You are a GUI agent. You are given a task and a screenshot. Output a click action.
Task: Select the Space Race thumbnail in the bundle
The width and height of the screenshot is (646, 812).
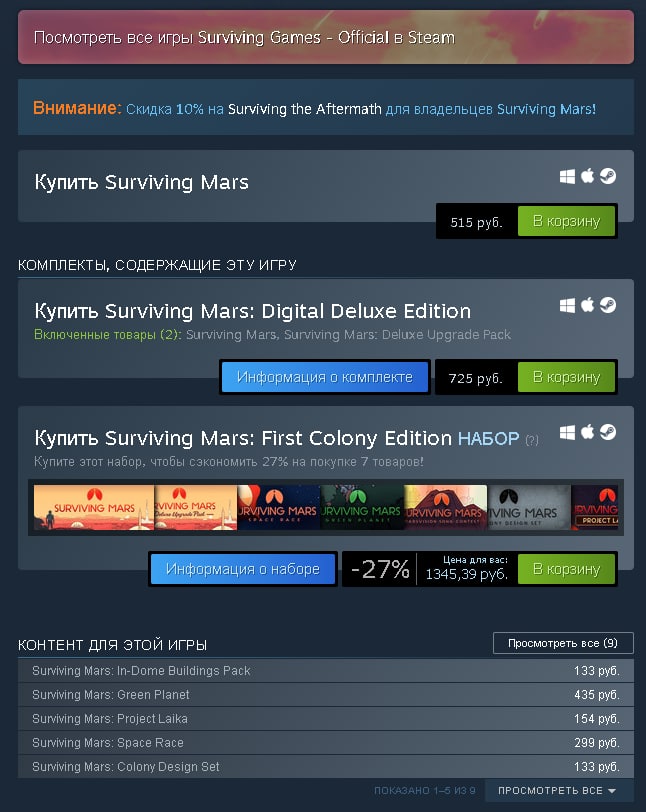coord(279,508)
